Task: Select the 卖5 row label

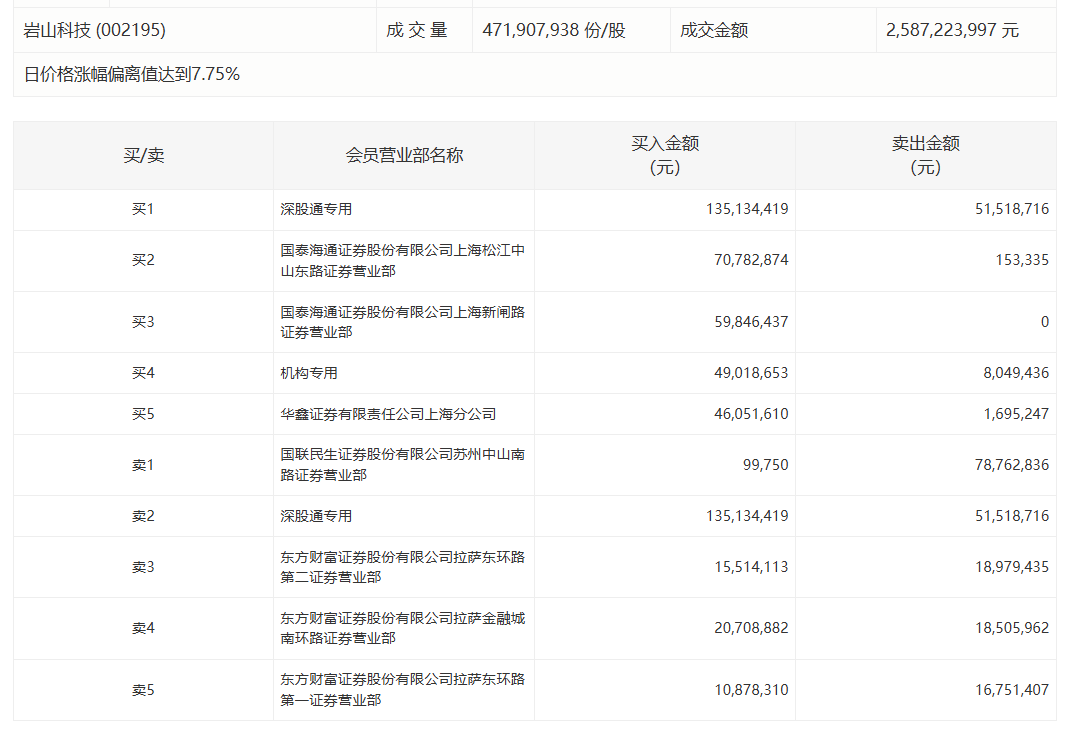Action: [x=143, y=690]
